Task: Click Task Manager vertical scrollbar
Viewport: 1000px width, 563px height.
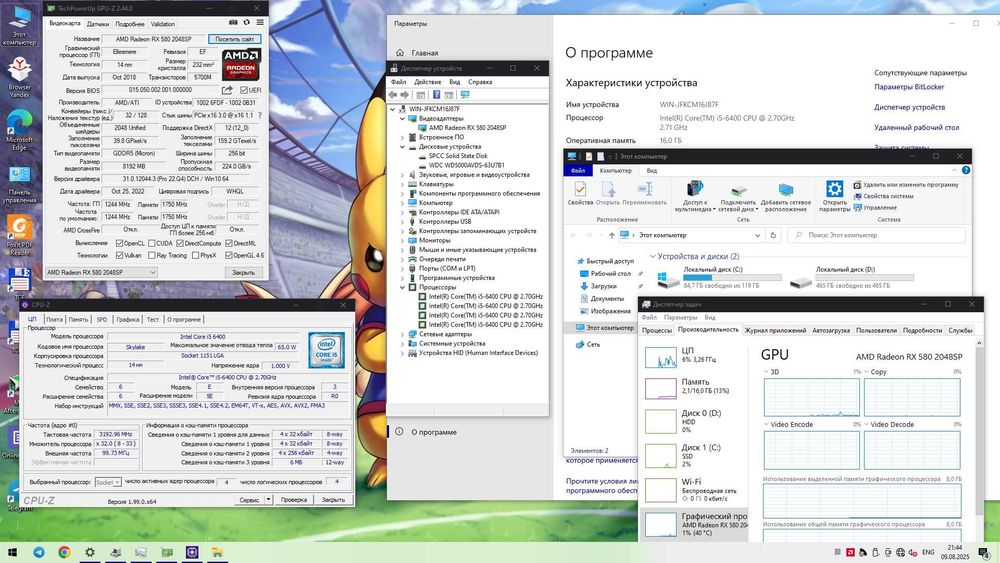Action: pos(979,440)
